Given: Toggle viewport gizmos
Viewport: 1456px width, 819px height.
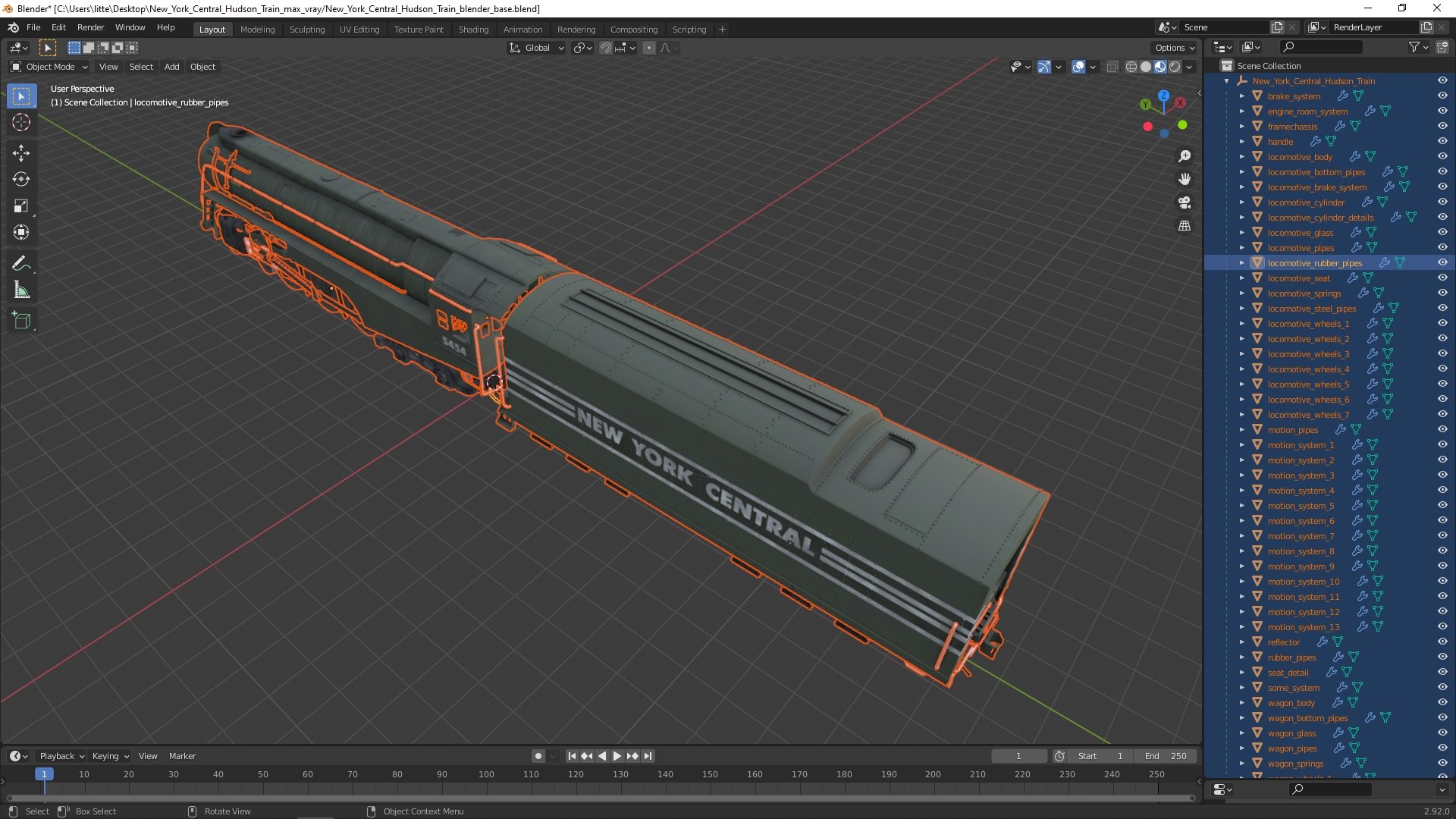Looking at the screenshot, I should (1044, 67).
